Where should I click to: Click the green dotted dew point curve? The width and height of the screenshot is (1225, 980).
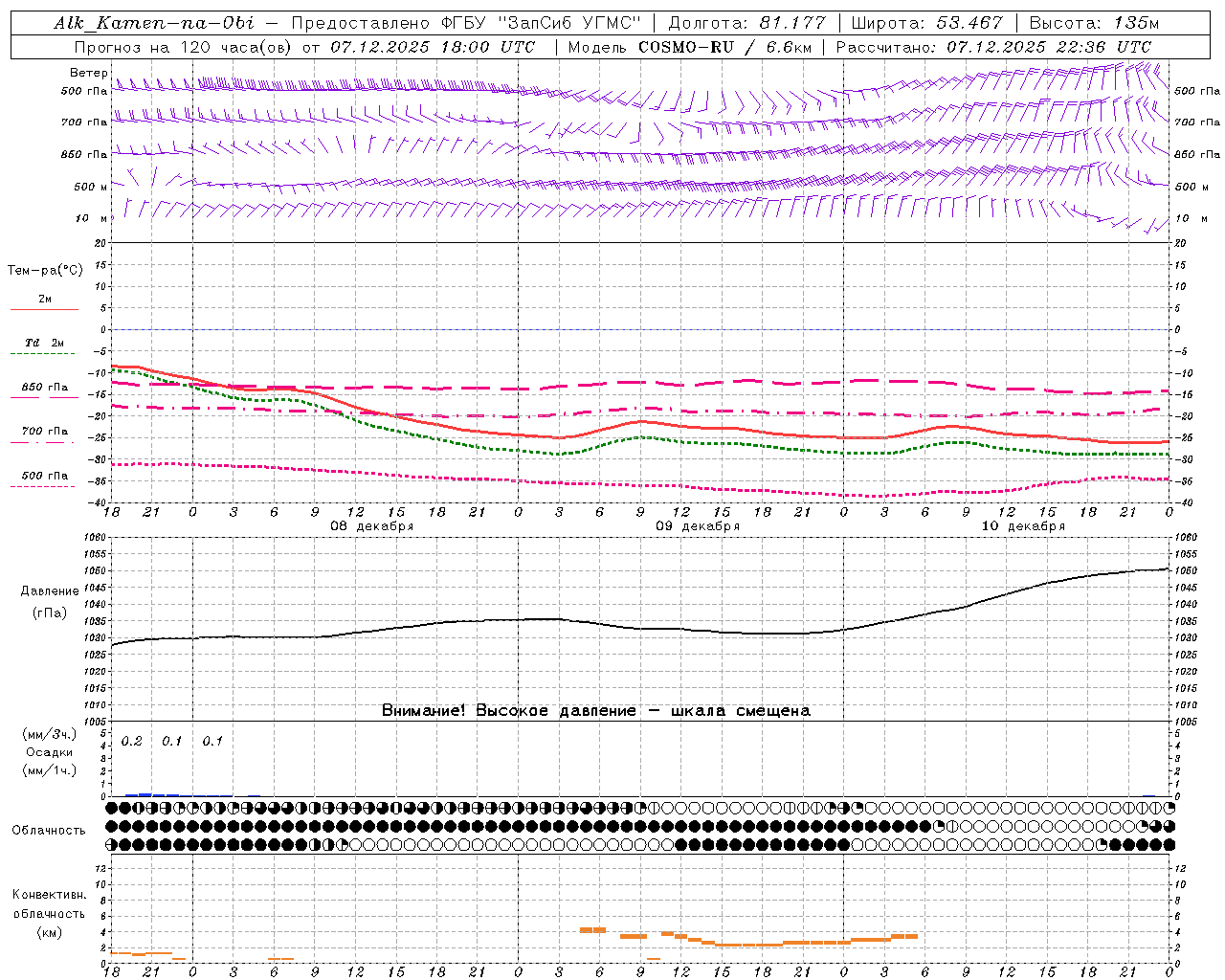641,437
